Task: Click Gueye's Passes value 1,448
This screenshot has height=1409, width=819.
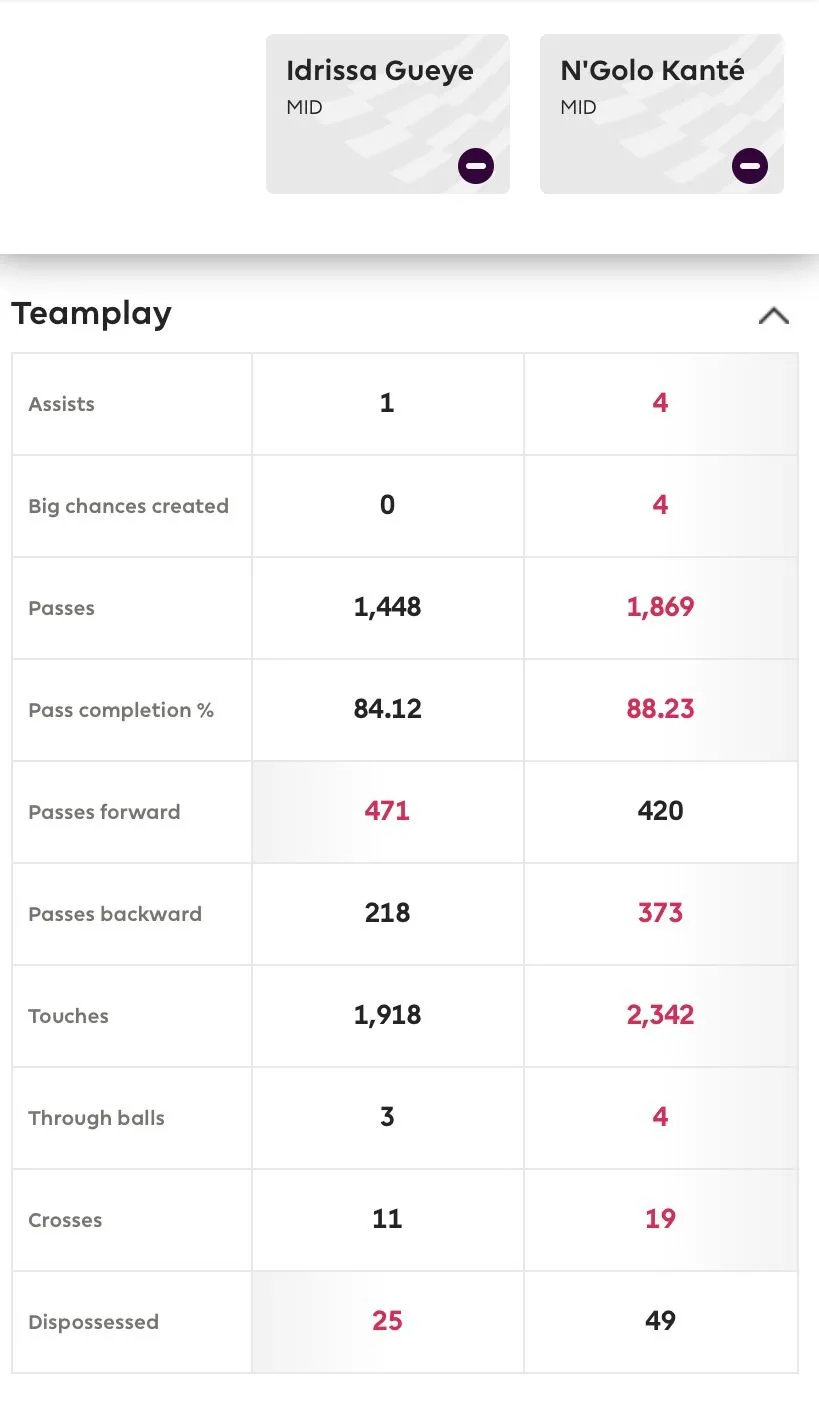Action: click(x=387, y=607)
